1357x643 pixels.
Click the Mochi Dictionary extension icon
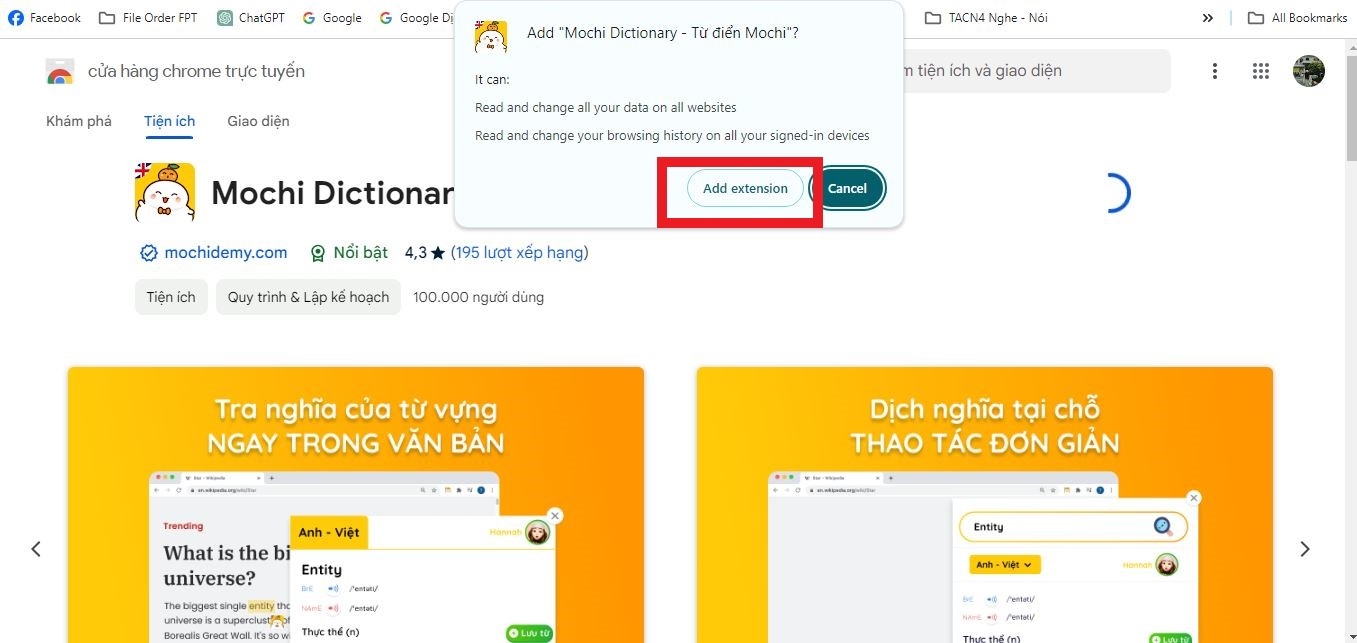point(165,192)
